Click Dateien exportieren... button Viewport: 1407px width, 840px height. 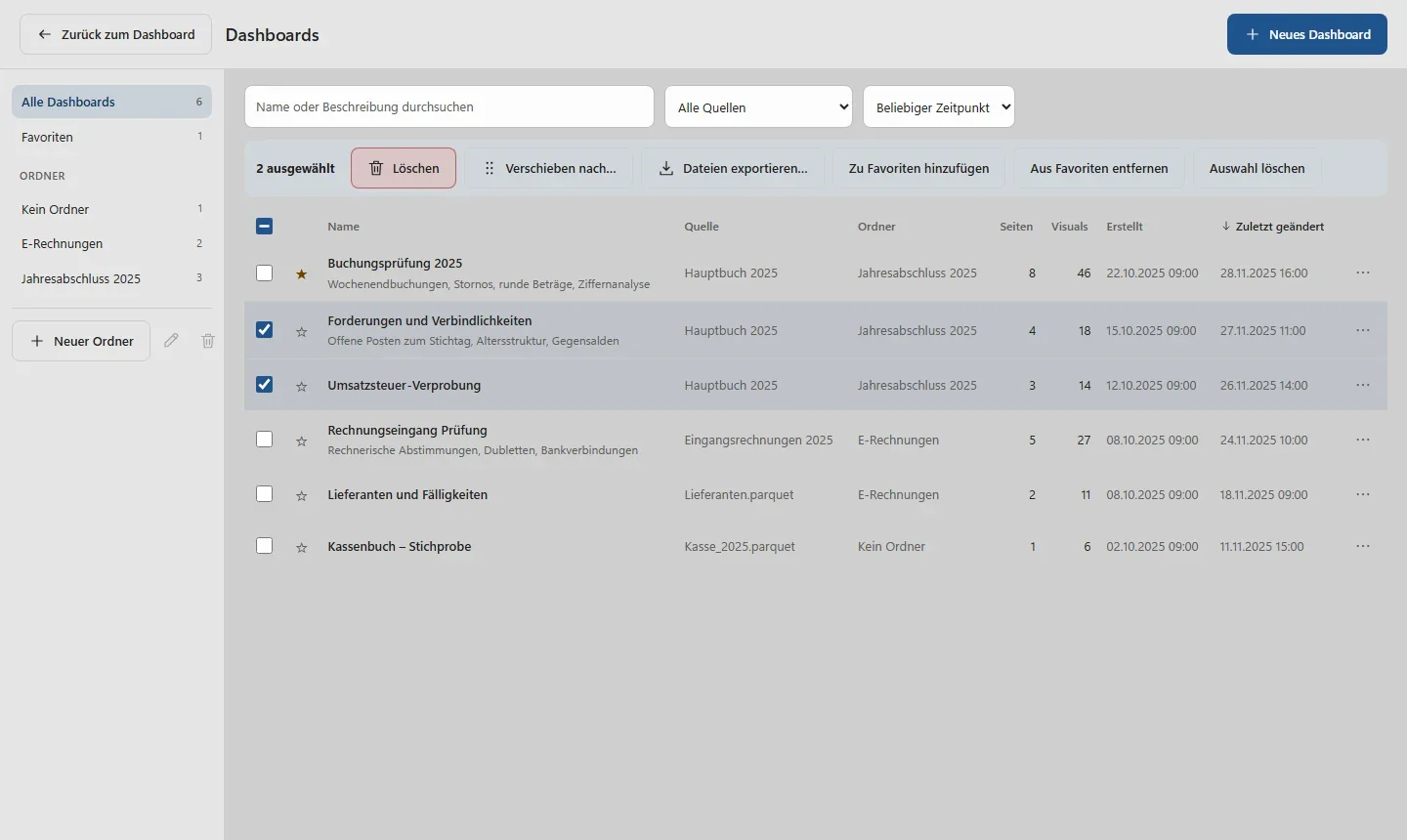tap(734, 169)
